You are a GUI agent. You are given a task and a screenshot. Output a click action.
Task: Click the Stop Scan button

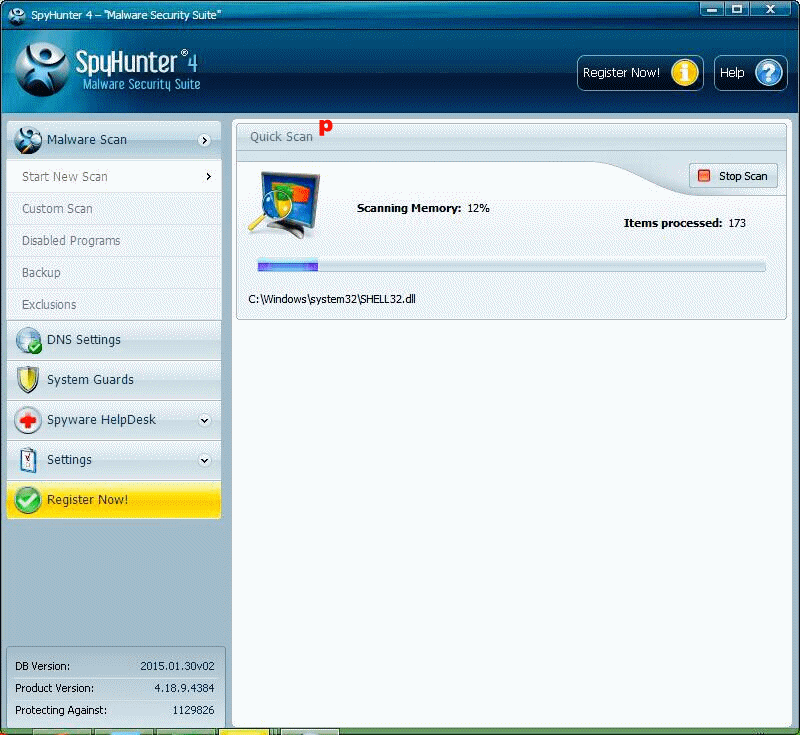tap(733, 176)
